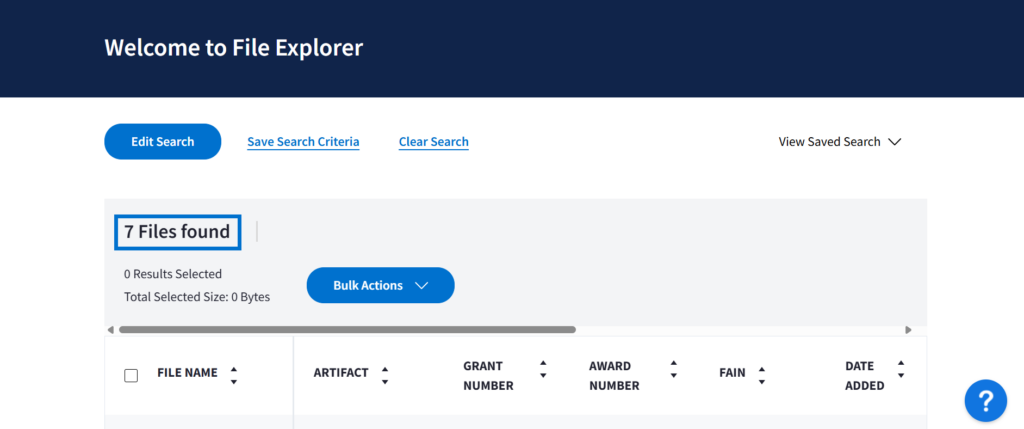This screenshot has width=1024, height=429.
Task: Sort by Artifact column arrows
Action: coord(385,374)
